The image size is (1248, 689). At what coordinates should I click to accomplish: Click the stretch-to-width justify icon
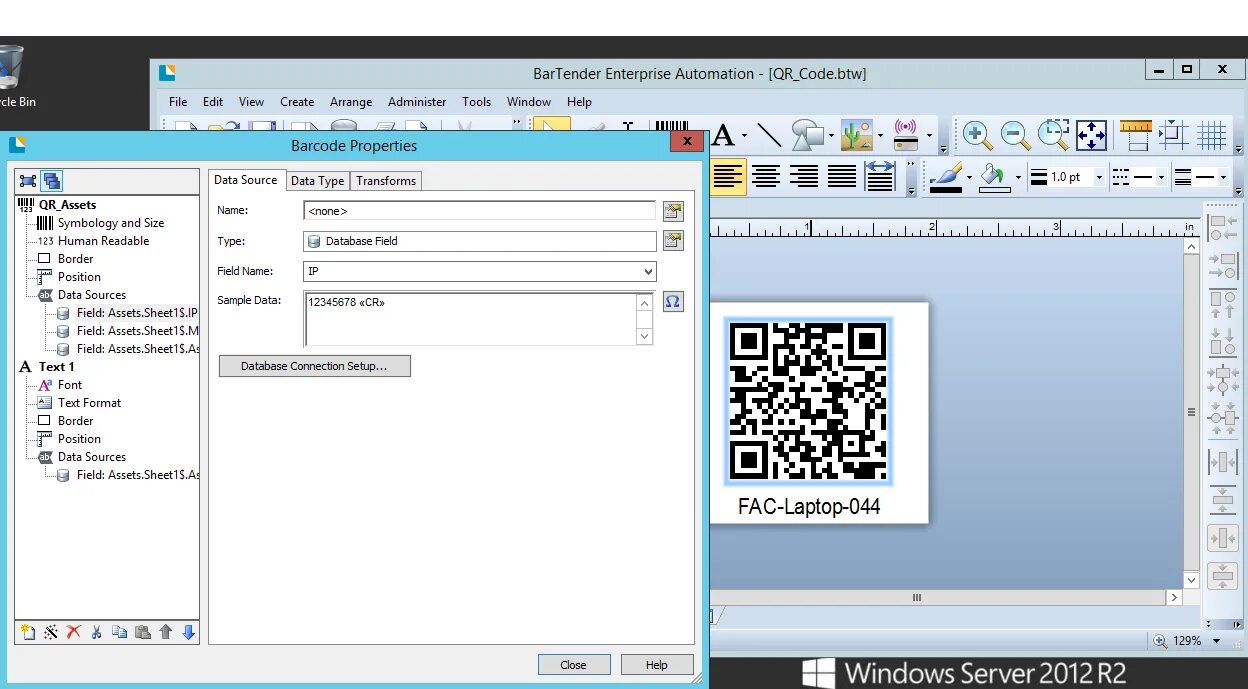(880, 177)
